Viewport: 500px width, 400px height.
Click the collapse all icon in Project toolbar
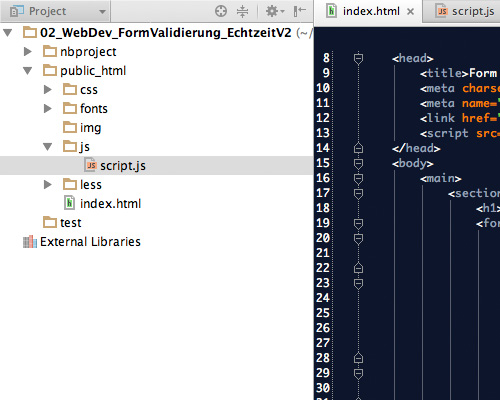pos(242,11)
